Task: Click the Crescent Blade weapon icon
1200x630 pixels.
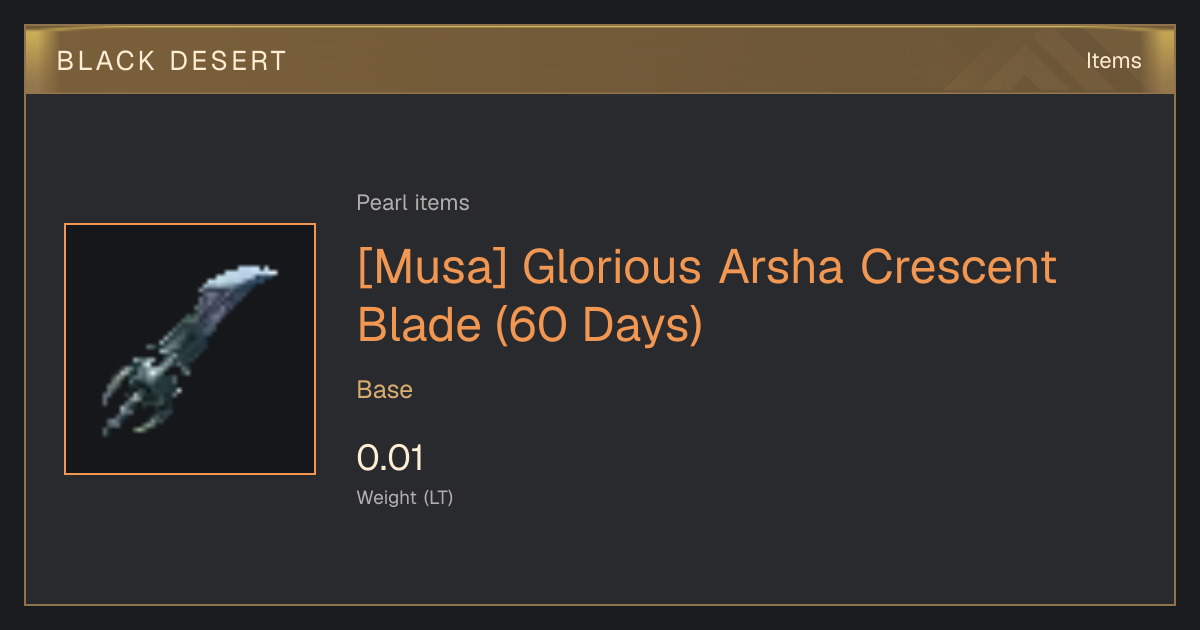Action: [x=190, y=349]
